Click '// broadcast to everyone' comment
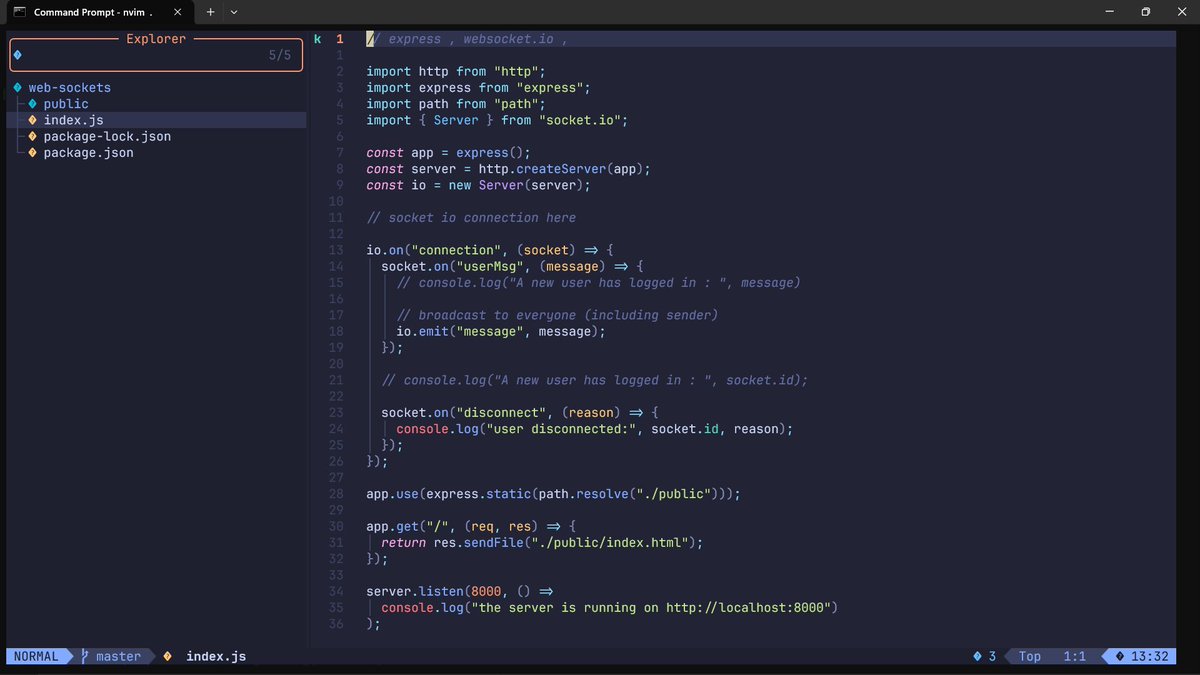 tap(557, 315)
